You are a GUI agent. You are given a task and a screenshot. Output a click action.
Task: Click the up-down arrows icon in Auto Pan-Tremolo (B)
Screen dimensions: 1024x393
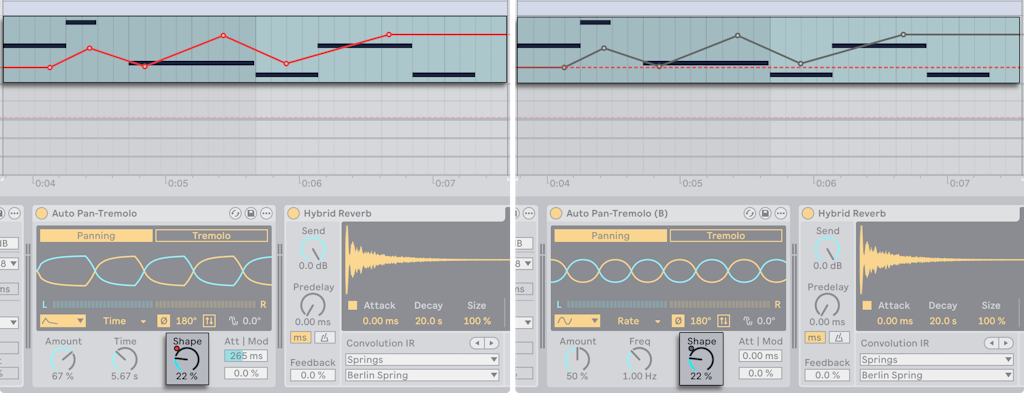pyautogui.click(x=723, y=321)
